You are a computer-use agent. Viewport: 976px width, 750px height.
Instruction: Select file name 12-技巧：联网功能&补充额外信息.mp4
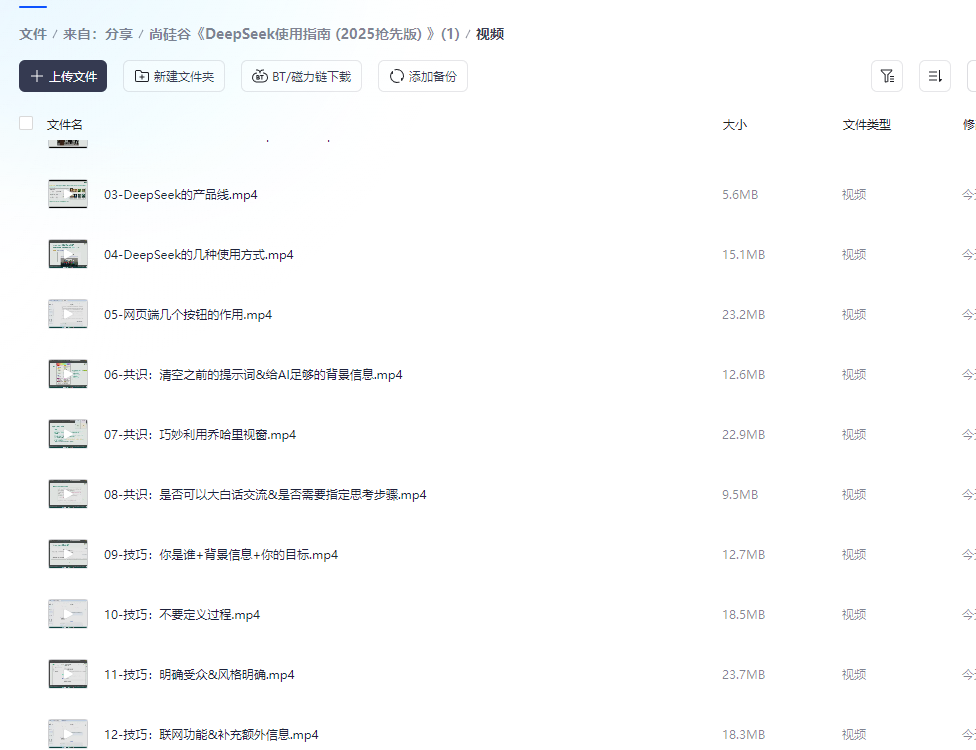211,735
